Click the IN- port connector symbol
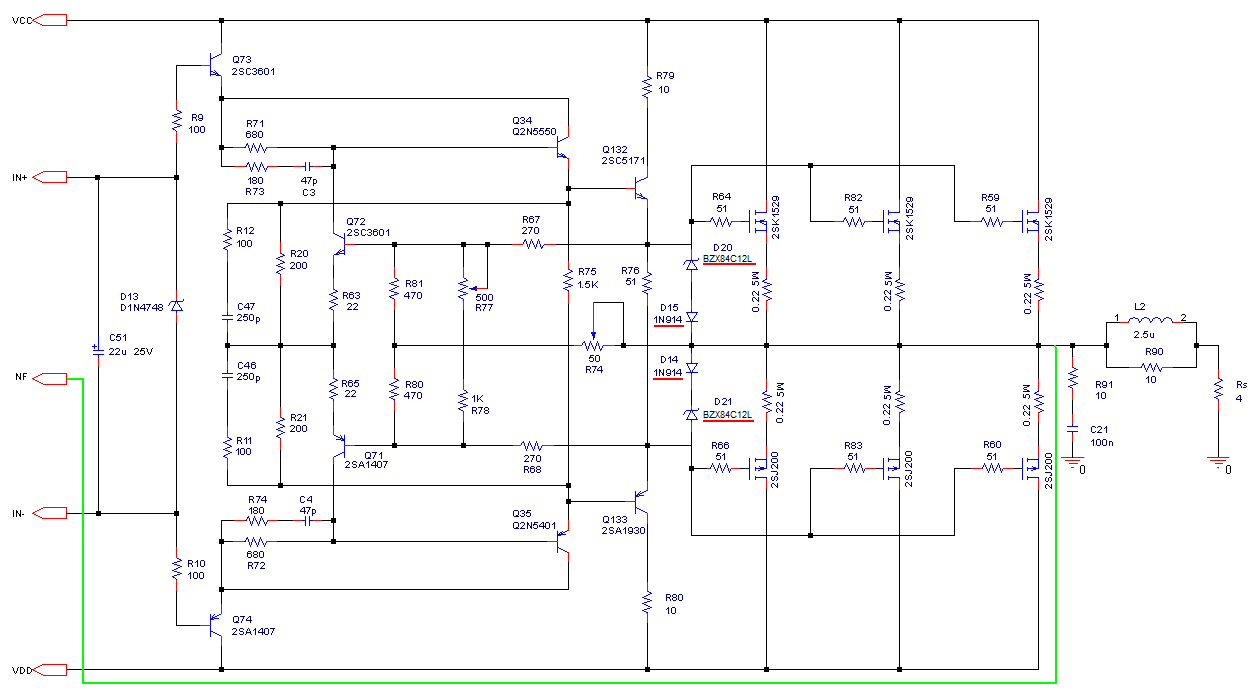Screen dimensions: 1254x693 point(50,513)
